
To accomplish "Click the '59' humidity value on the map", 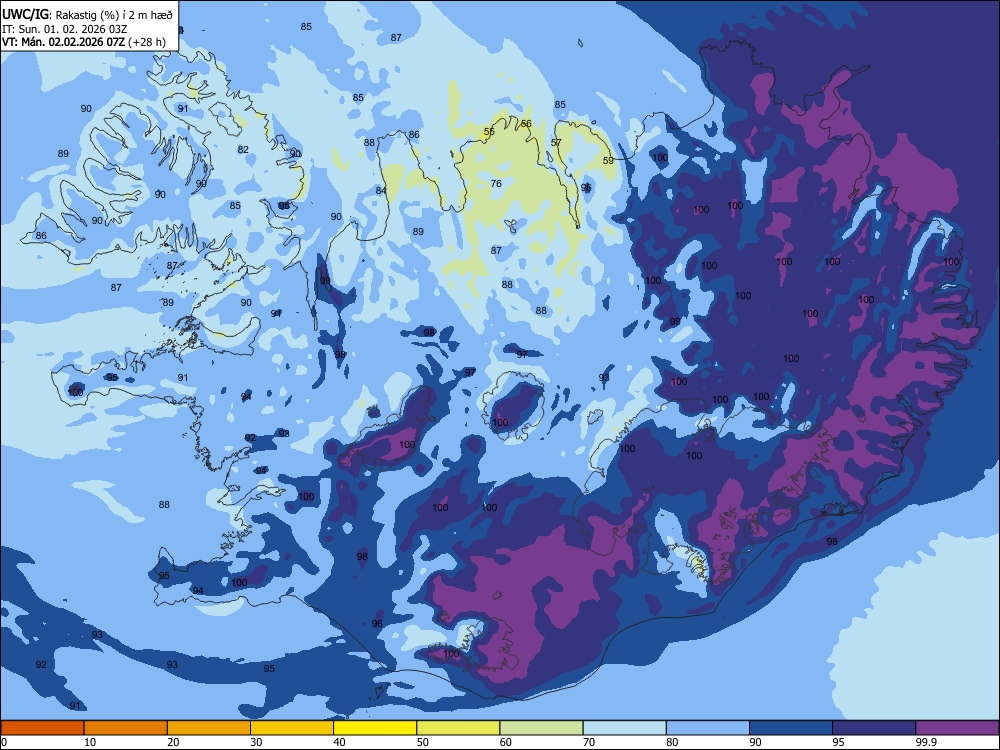I will tap(608, 160).
